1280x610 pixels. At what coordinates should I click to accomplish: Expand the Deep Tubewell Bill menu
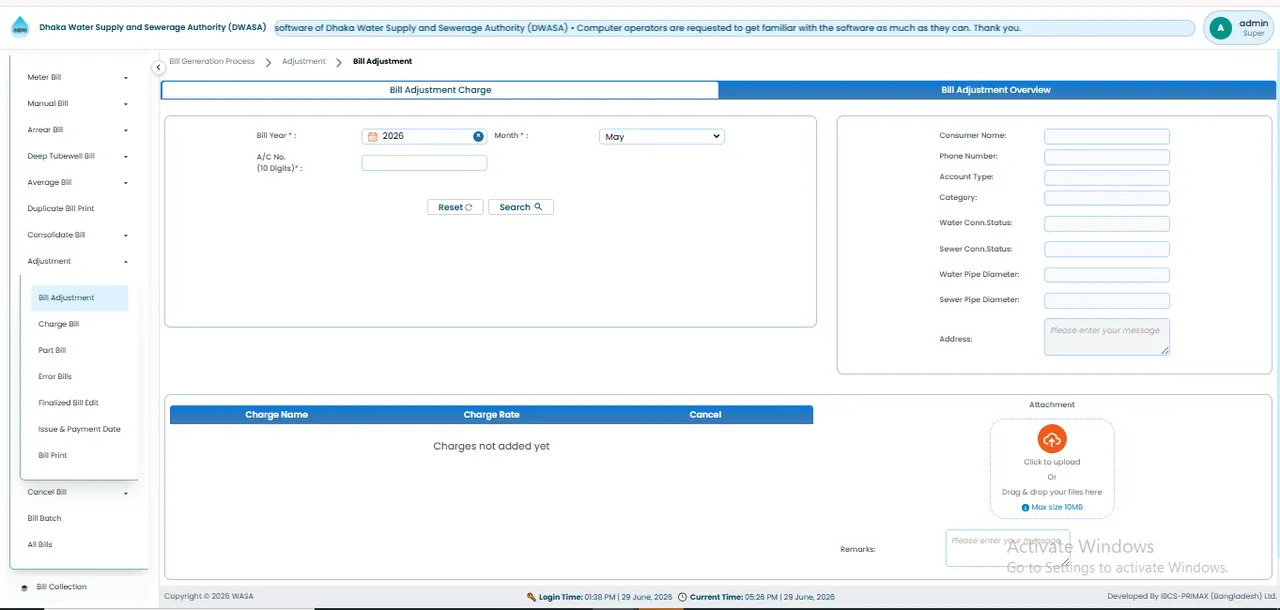[78, 156]
